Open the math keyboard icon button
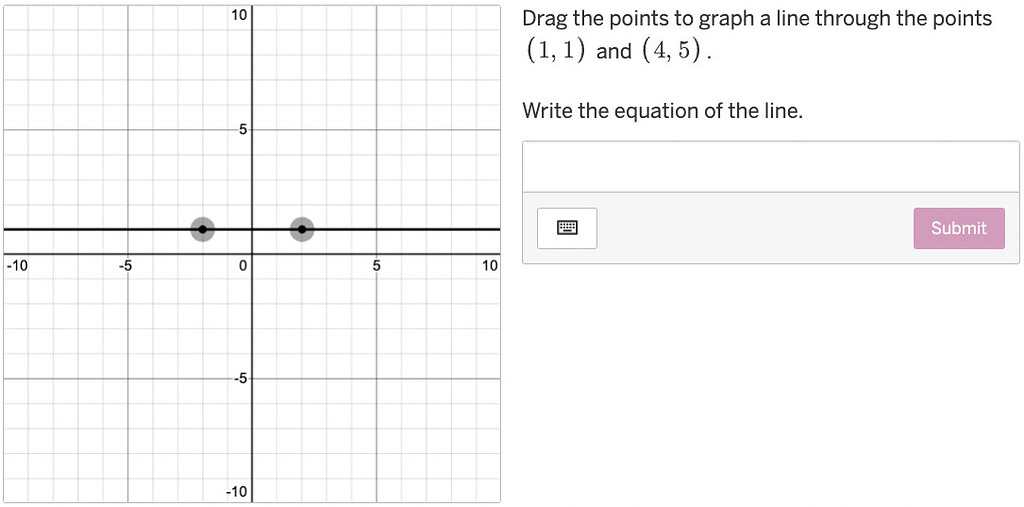Screen dimensions: 1024x507 567,228
